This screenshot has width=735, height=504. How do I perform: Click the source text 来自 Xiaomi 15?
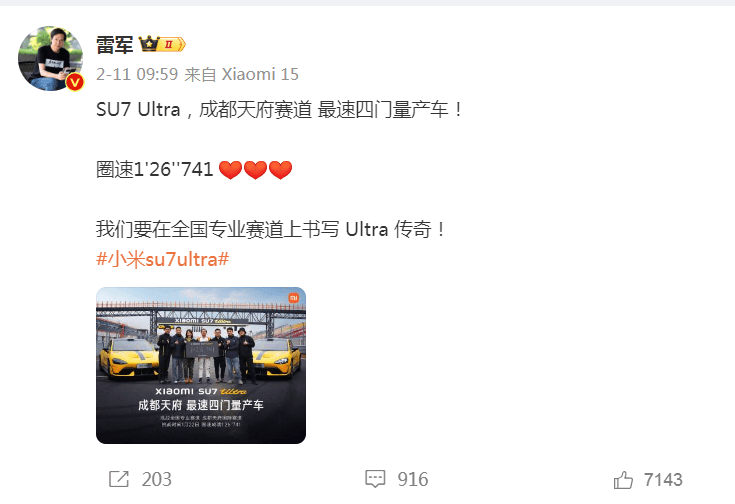tap(241, 74)
